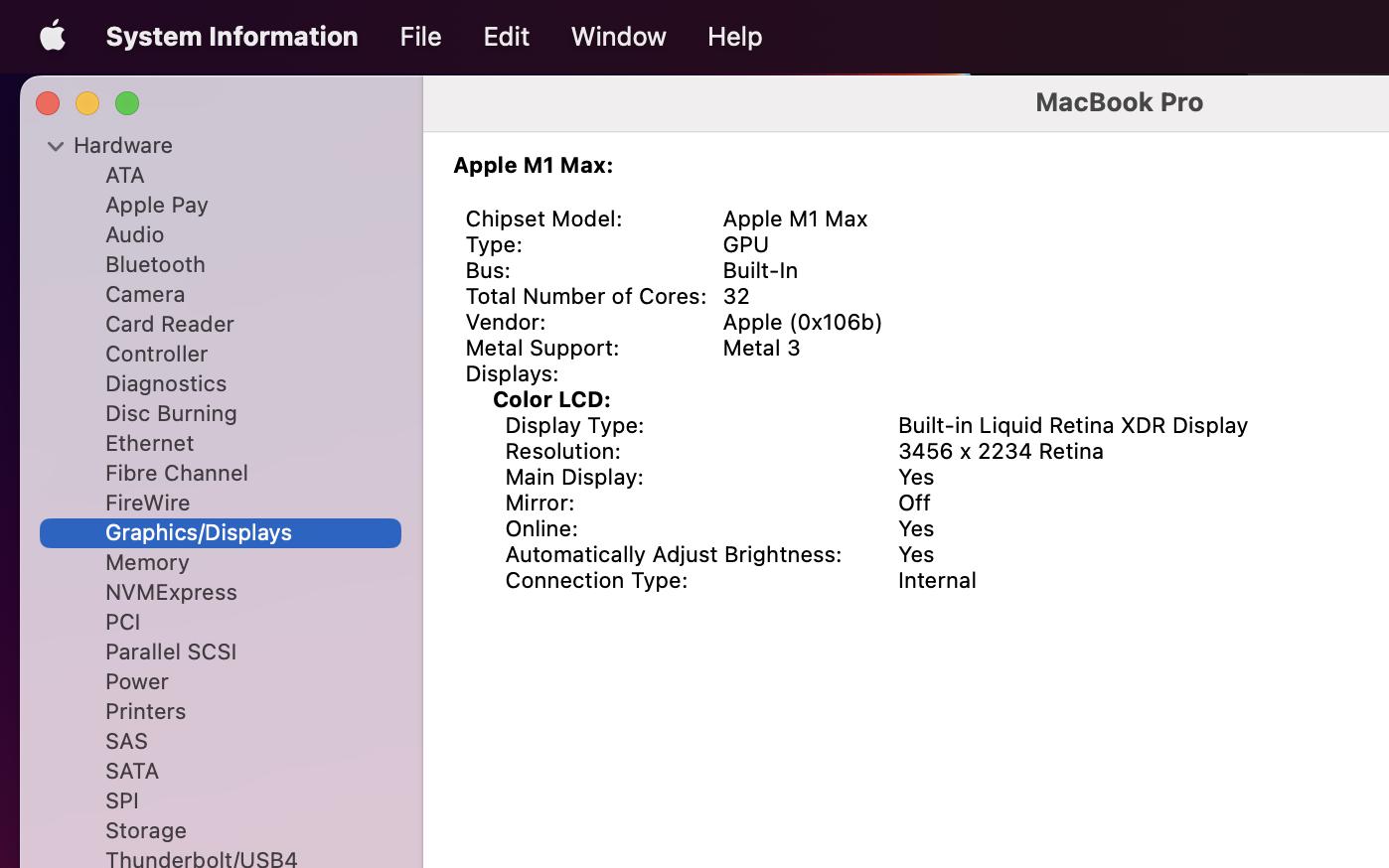This screenshot has width=1389, height=868.
Task: Click the red close window button
Action: (x=48, y=103)
